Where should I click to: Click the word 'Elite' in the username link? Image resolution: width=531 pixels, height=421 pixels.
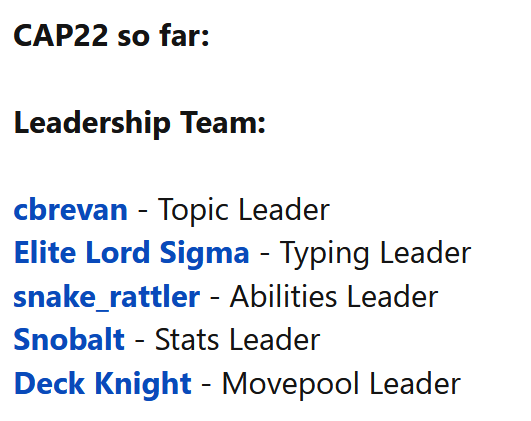click(x=45, y=253)
